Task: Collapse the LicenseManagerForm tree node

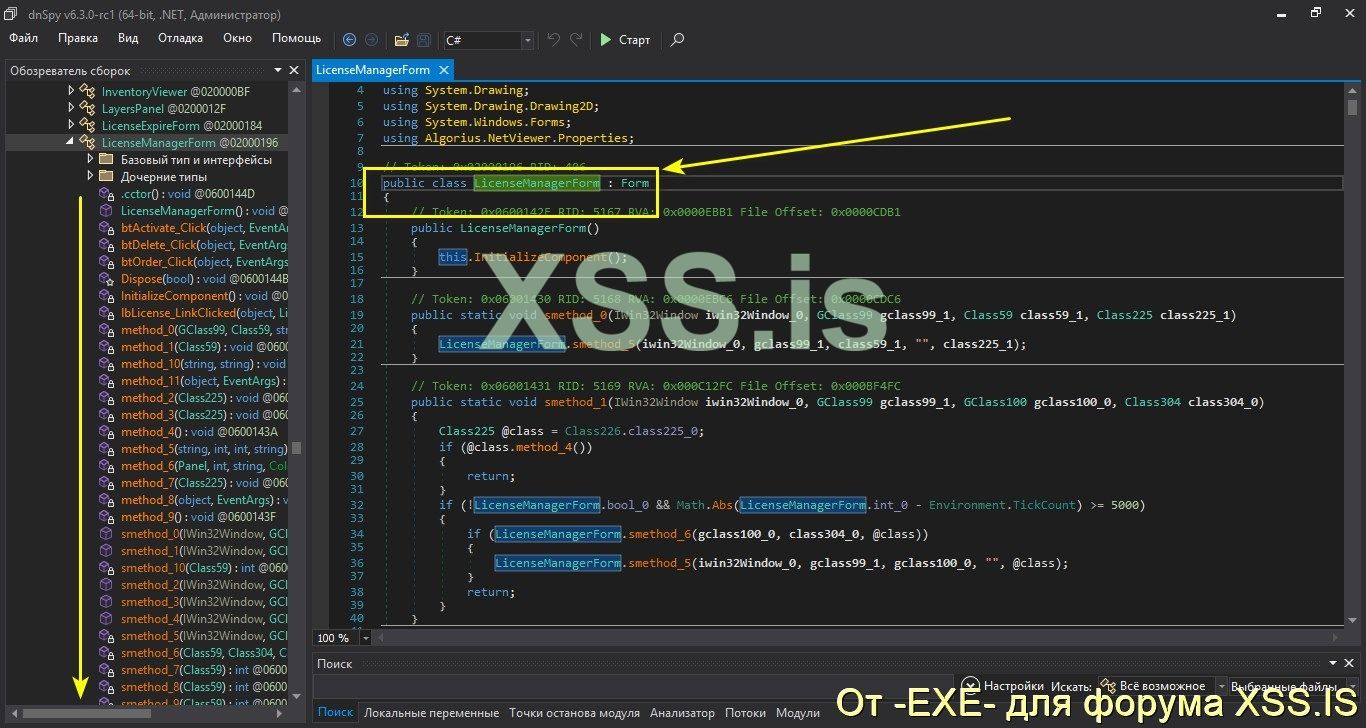Action: (x=71, y=143)
